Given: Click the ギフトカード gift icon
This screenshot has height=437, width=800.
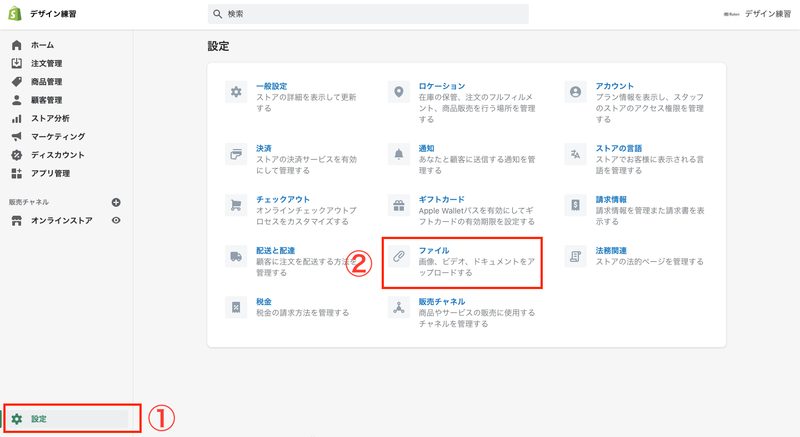Looking at the screenshot, I should pos(398,205).
